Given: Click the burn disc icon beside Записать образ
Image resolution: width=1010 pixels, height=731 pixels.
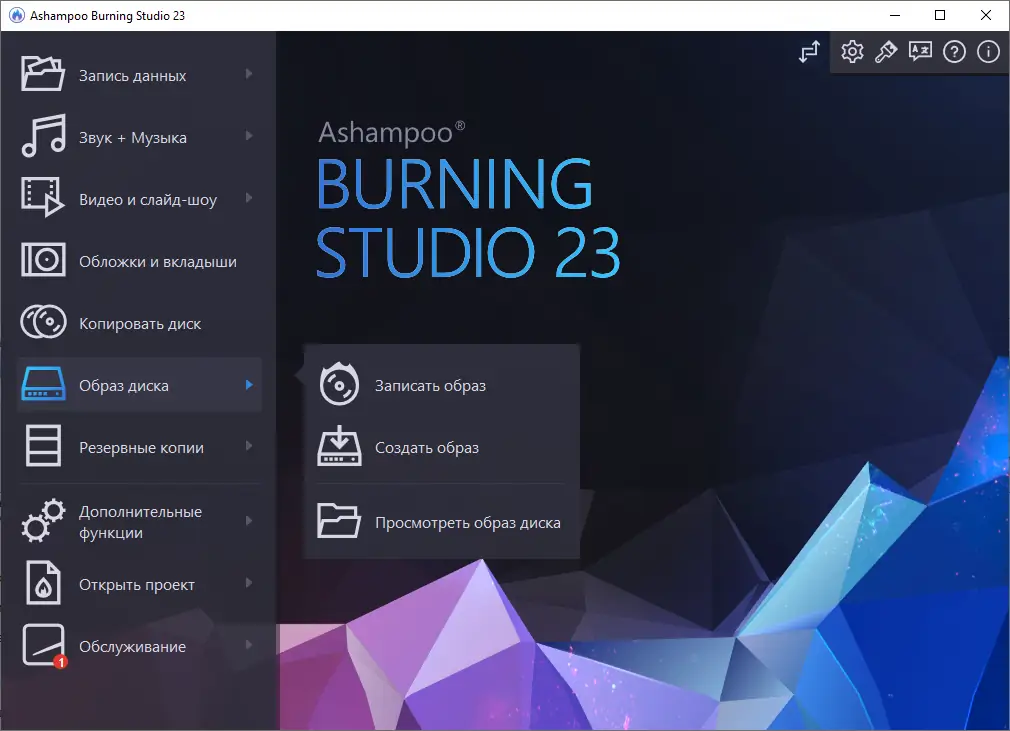Looking at the screenshot, I should click(x=340, y=384).
